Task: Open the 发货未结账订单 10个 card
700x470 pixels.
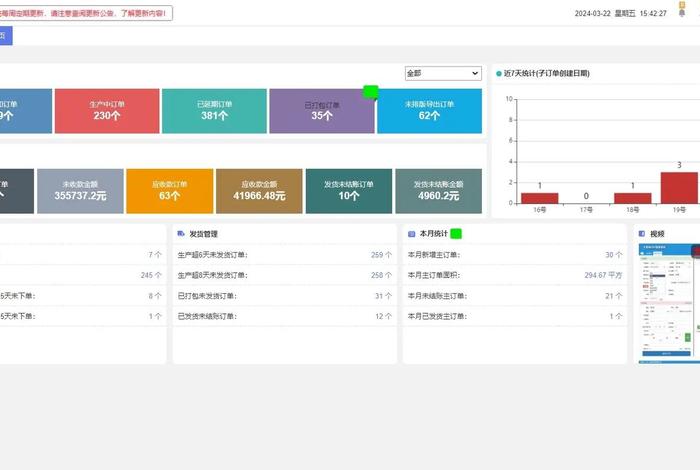Action: pos(349,191)
